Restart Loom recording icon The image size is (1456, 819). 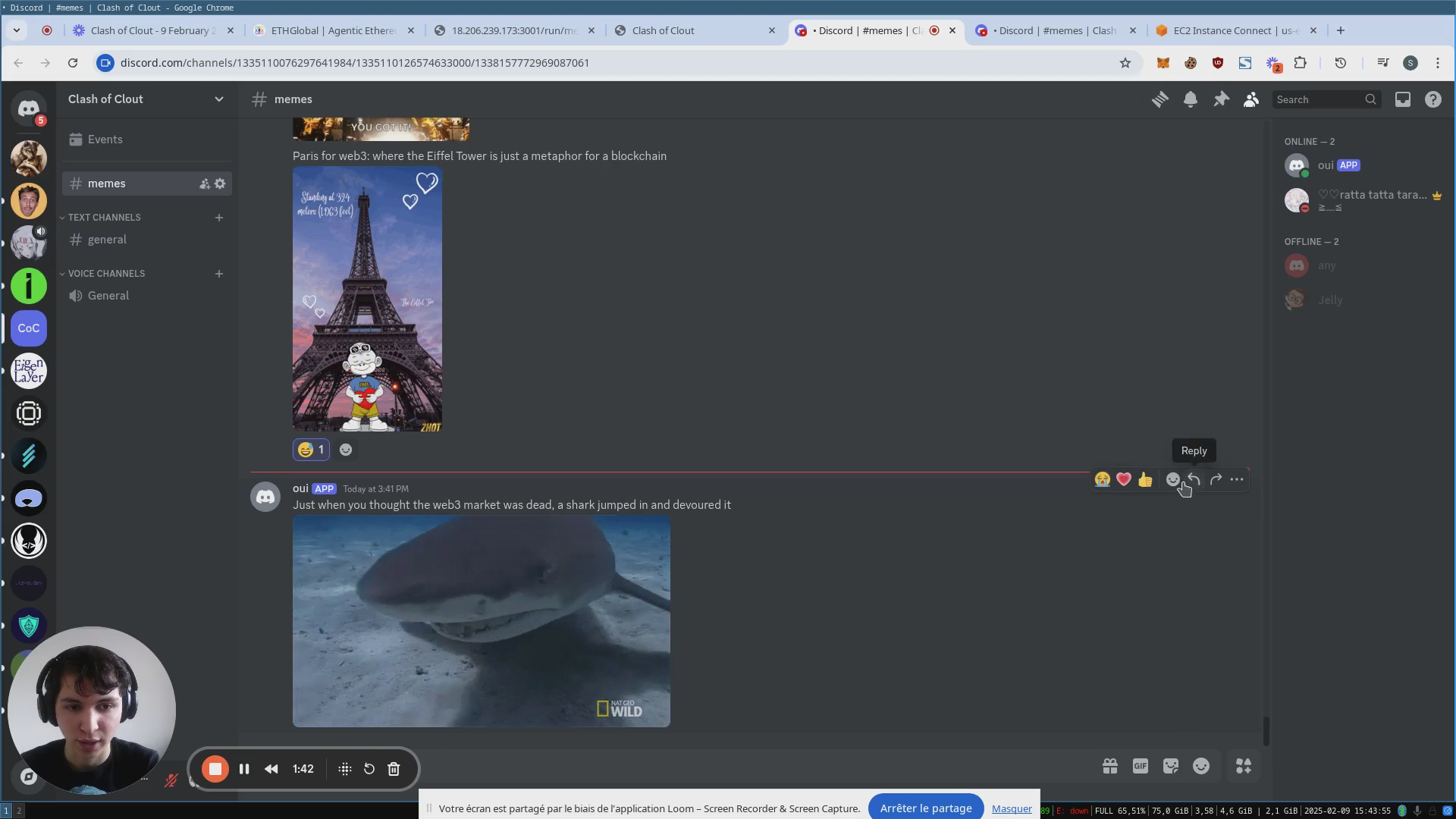(369, 769)
